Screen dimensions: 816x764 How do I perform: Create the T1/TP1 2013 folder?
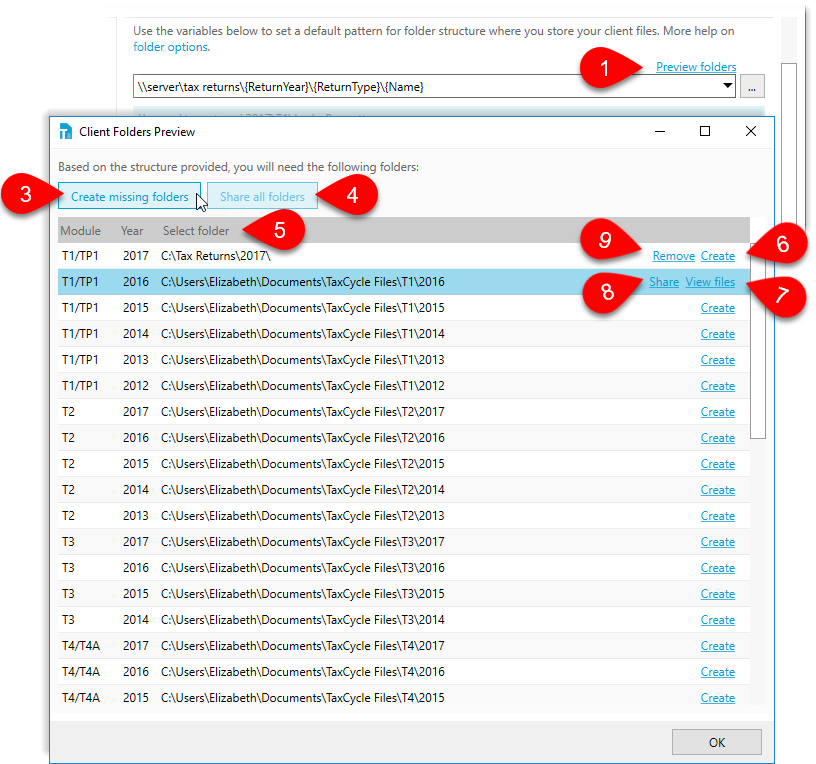[718, 360]
